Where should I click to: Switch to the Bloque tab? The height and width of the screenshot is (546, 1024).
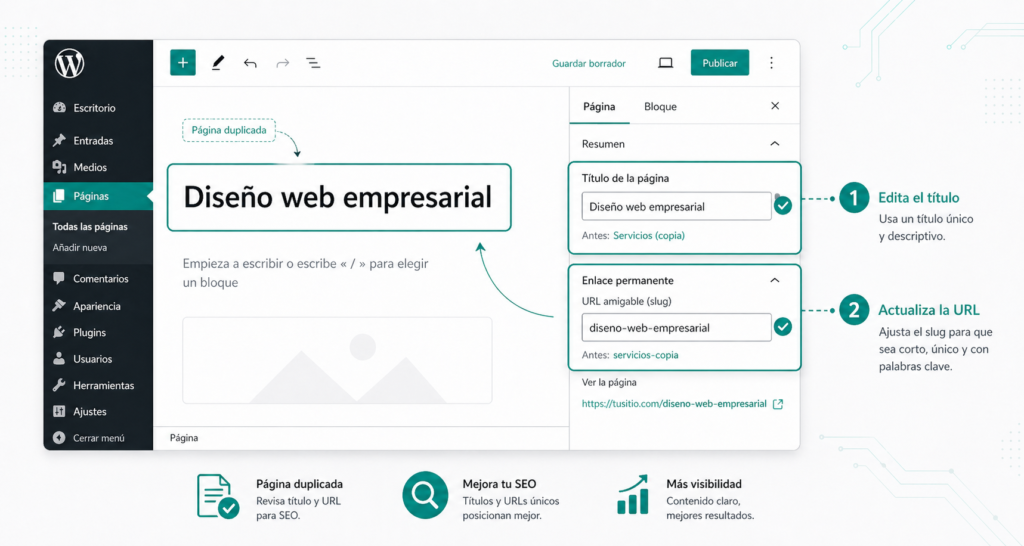pos(660,106)
